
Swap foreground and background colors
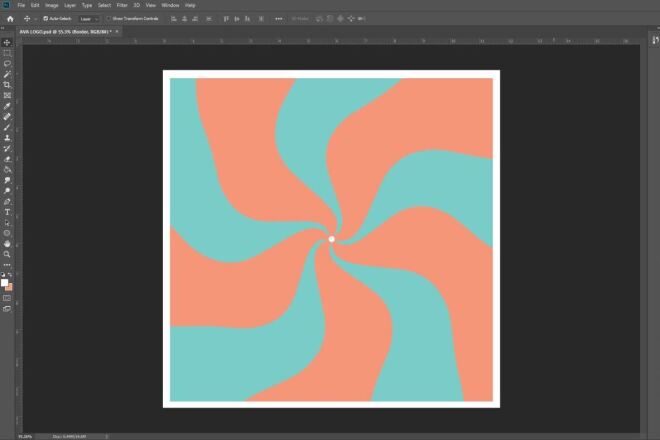coord(10,275)
